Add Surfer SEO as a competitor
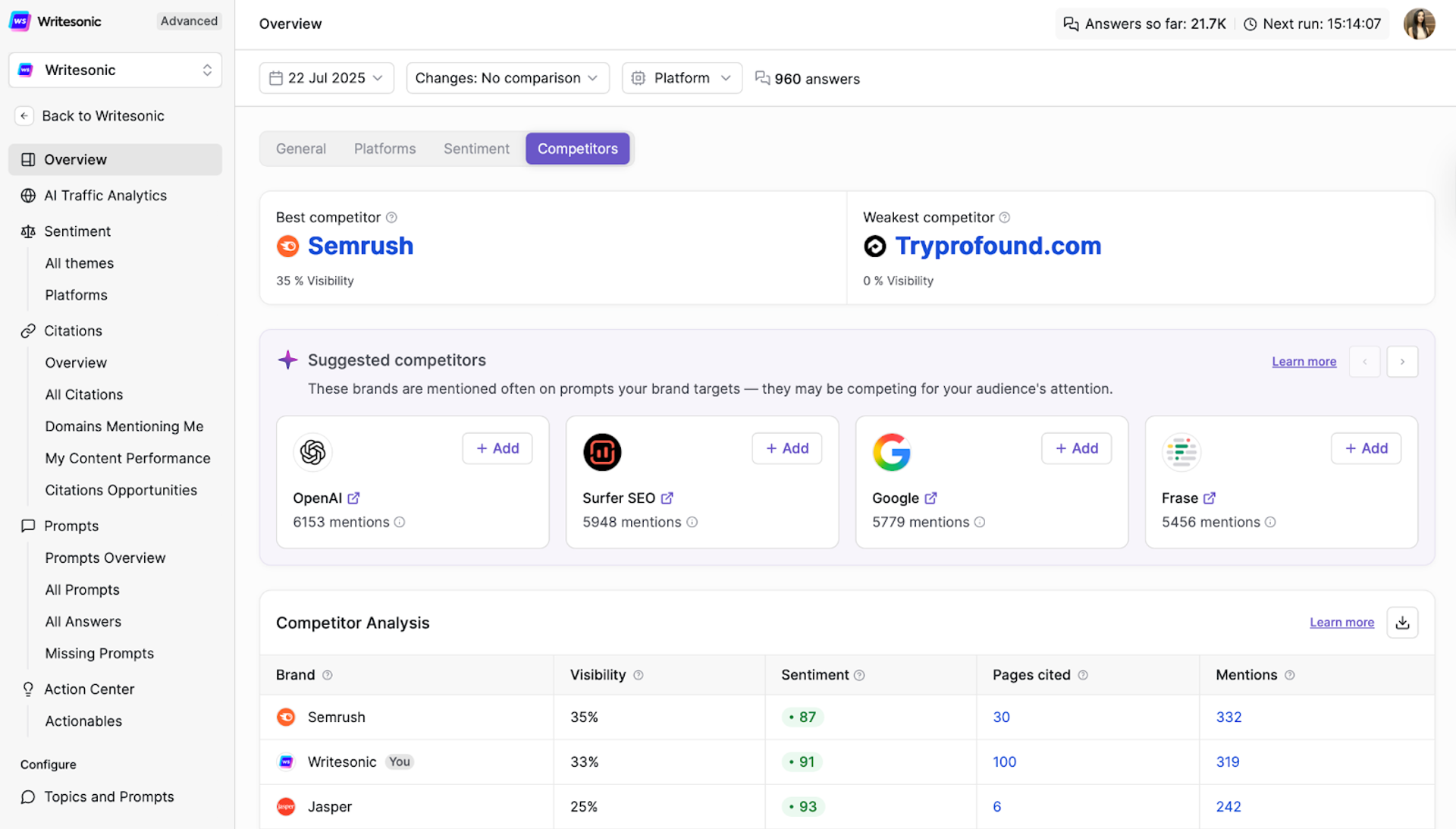The image size is (1456, 829). click(787, 448)
